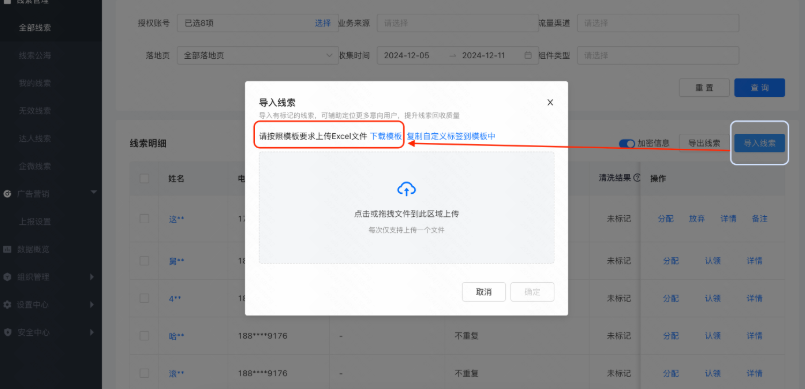Open the lead named 哈**

176,336
